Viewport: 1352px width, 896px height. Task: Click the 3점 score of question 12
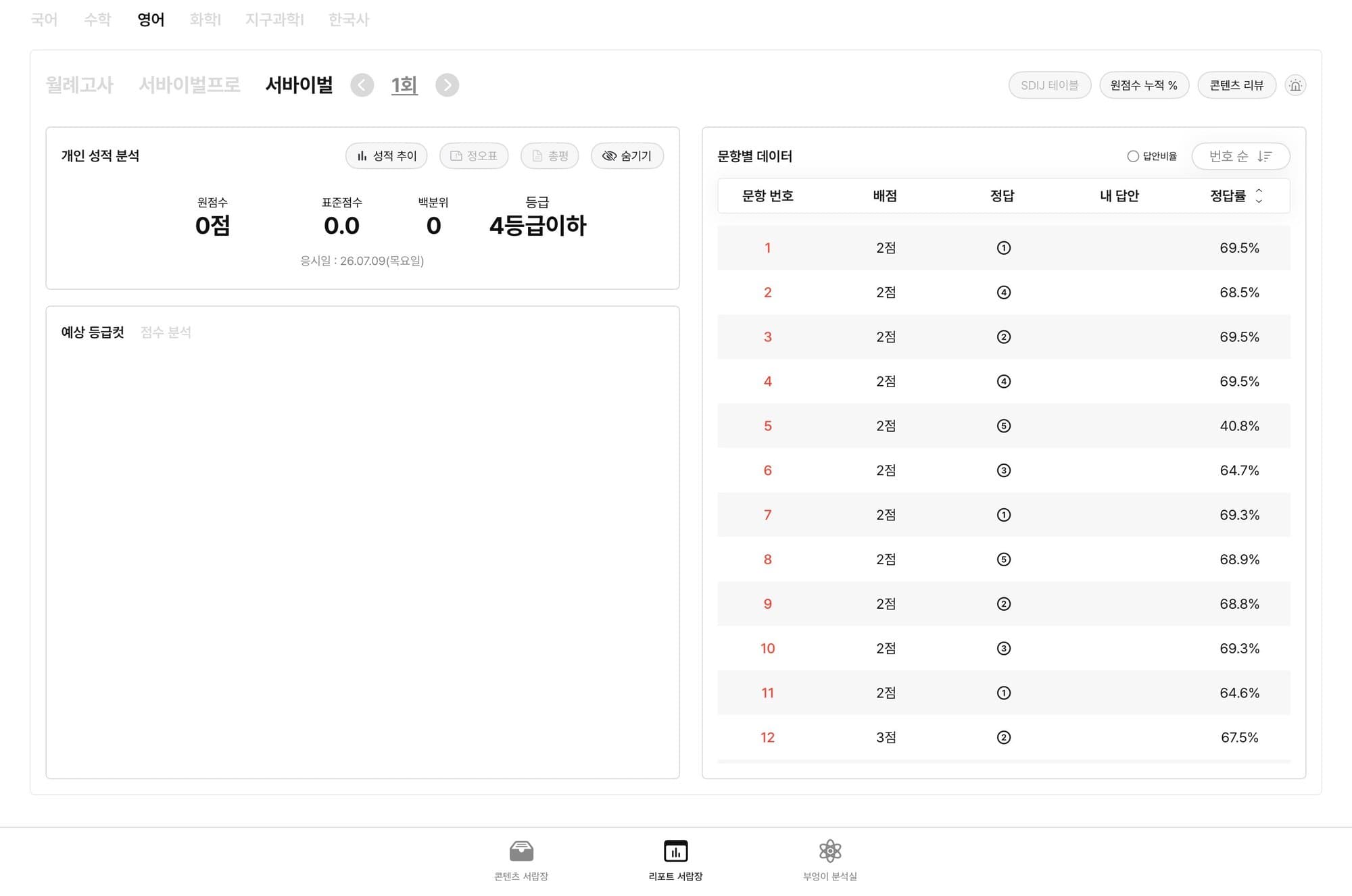click(886, 738)
